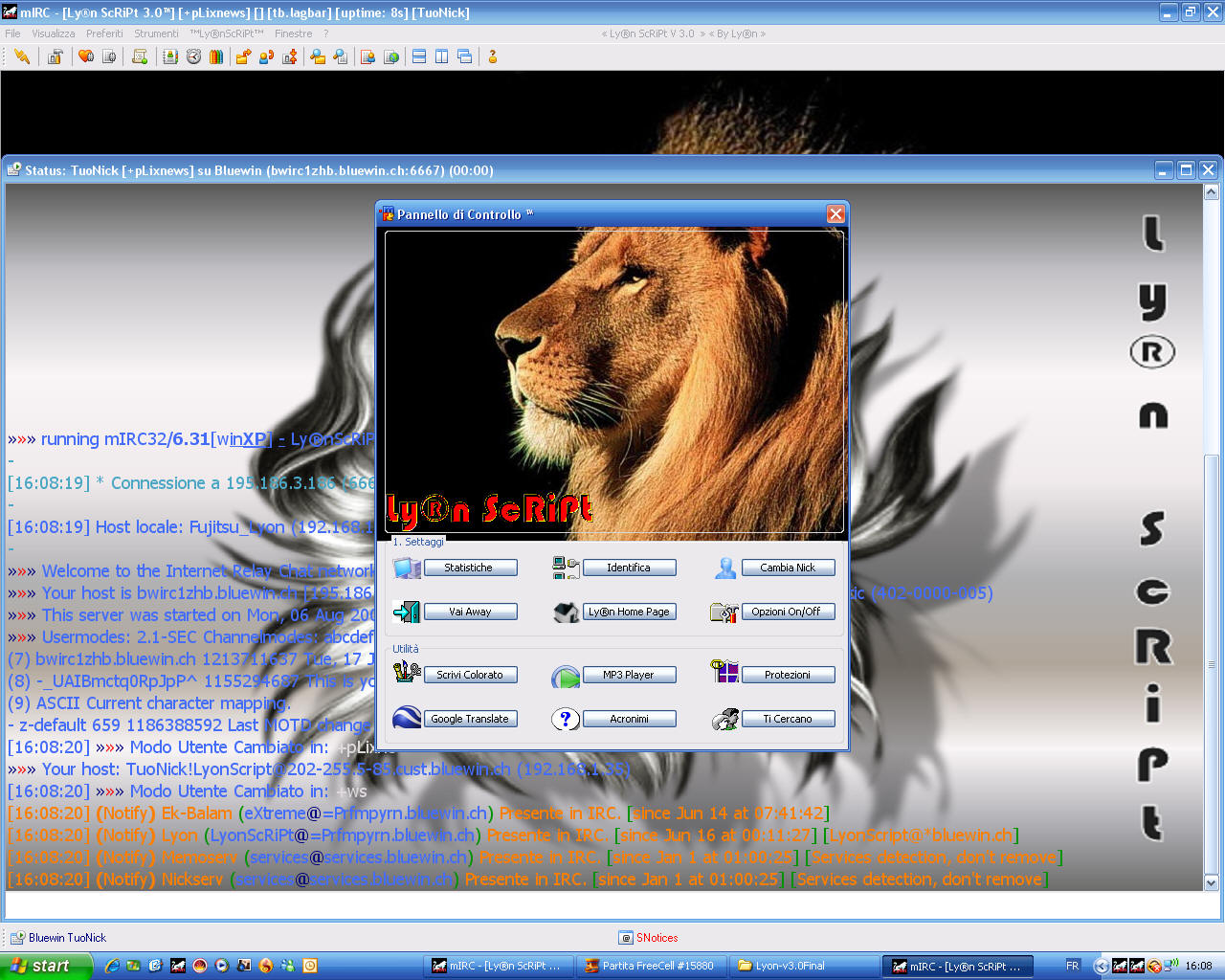The height and width of the screenshot is (980, 1225).
Task: Click the green play icon beside MP3 Player
Action: (x=566, y=677)
